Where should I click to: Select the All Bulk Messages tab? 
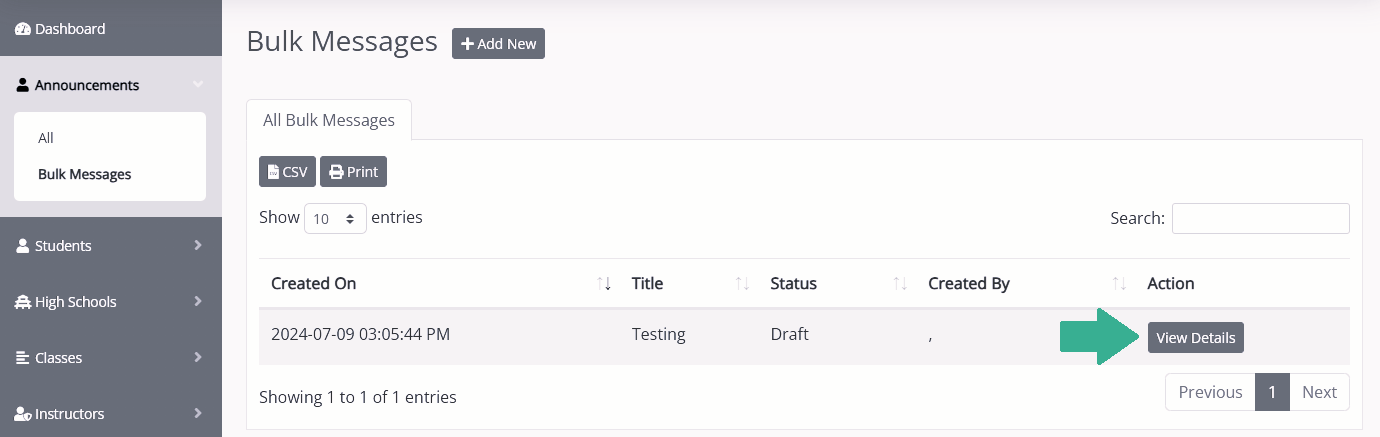[329, 120]
